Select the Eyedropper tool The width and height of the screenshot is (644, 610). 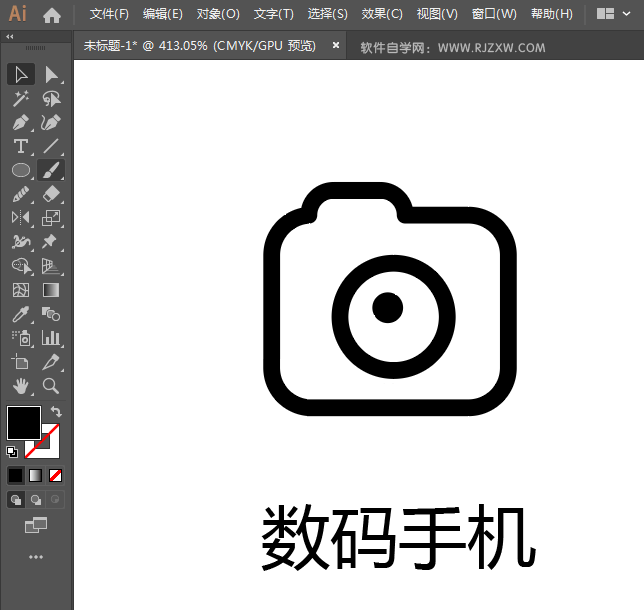point(20,314)
